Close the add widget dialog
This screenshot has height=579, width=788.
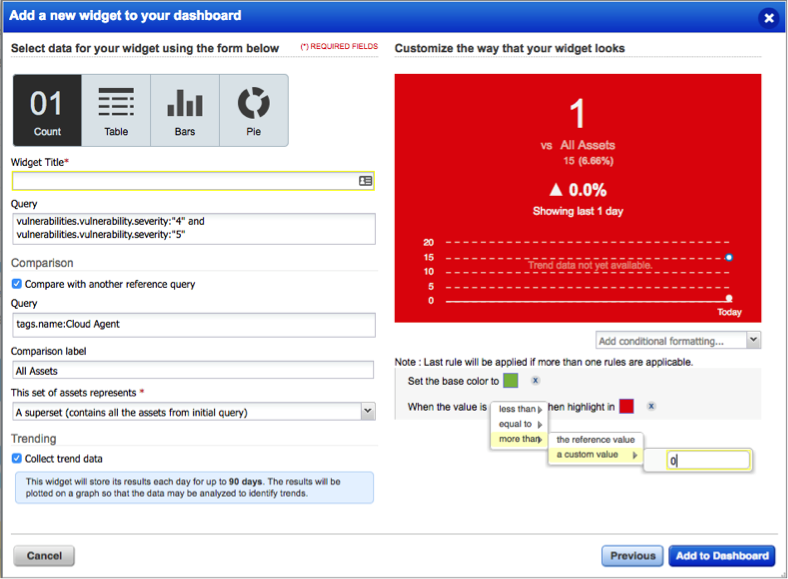coord(768,18)
